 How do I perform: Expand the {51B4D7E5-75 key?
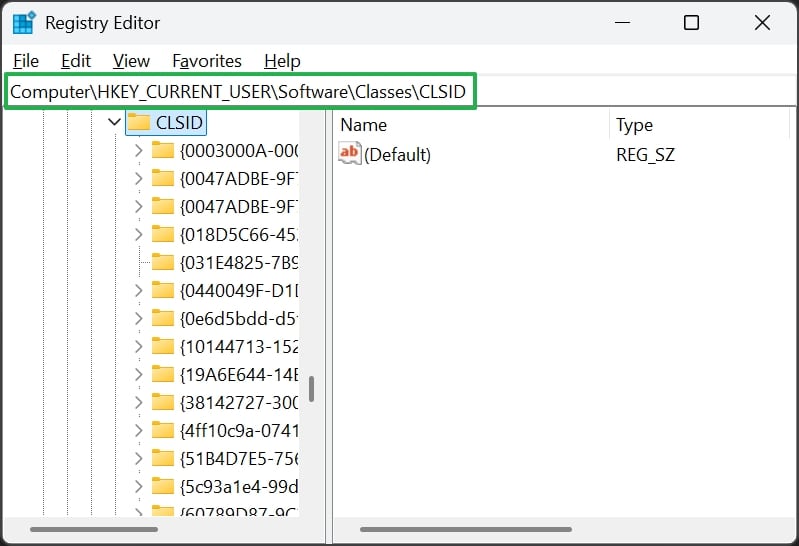coord(139,459)
